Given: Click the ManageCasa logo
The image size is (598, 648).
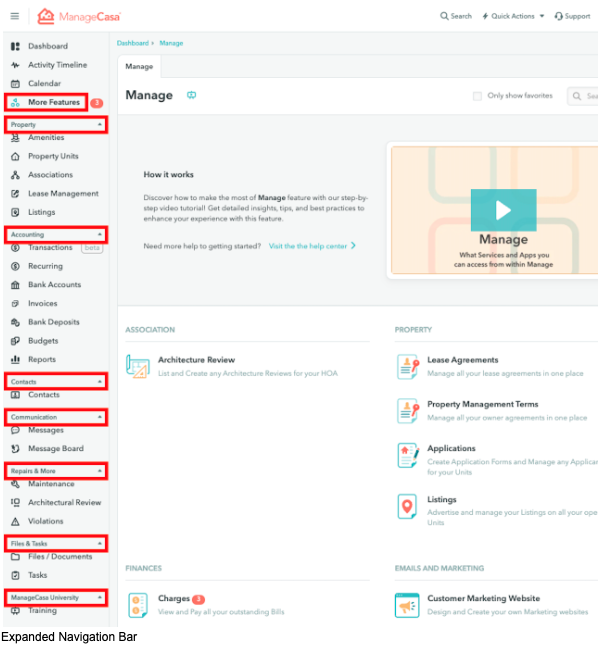Looking at the screenshot, I should [79, 17].
